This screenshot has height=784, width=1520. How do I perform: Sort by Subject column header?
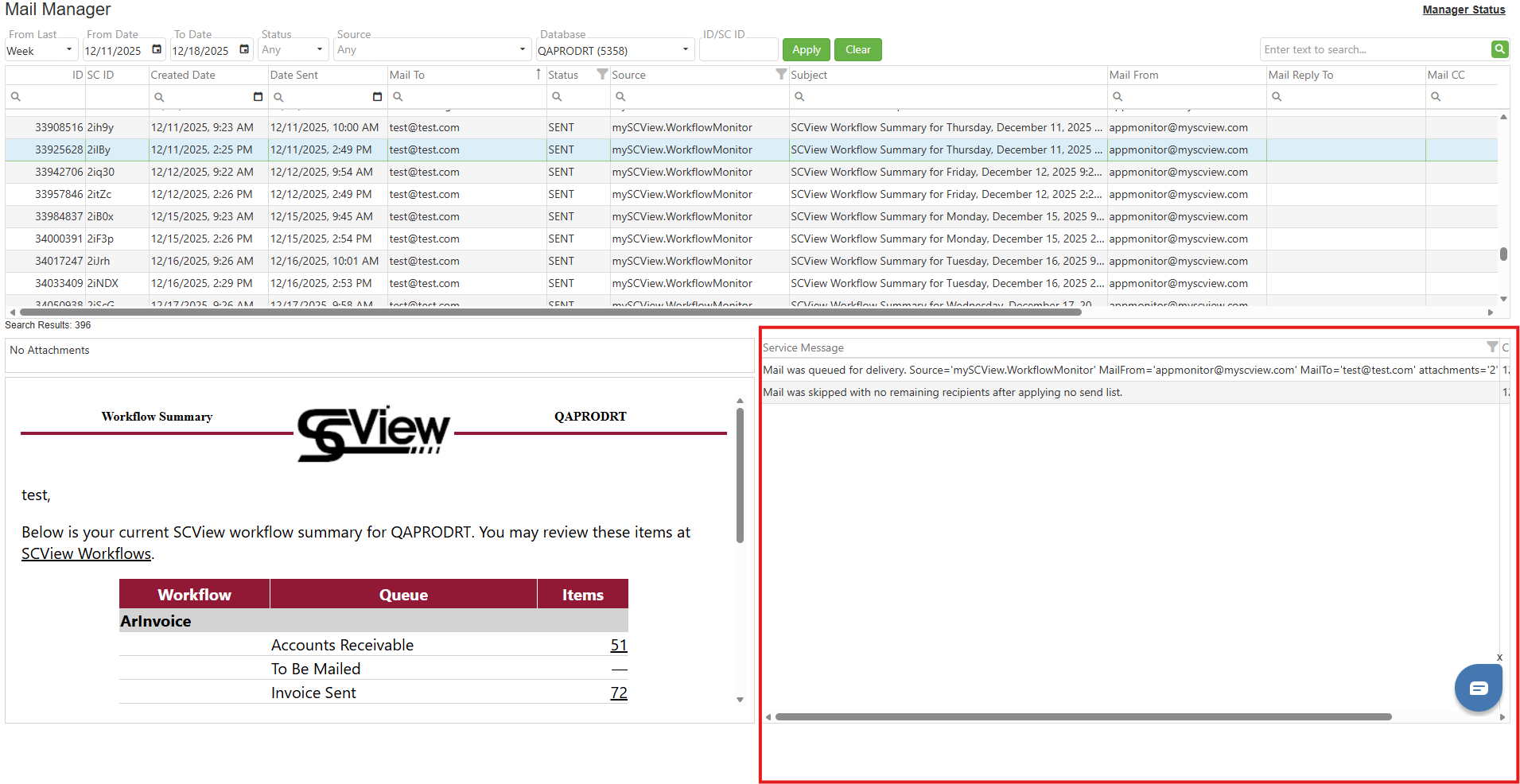tap(947, 75)
